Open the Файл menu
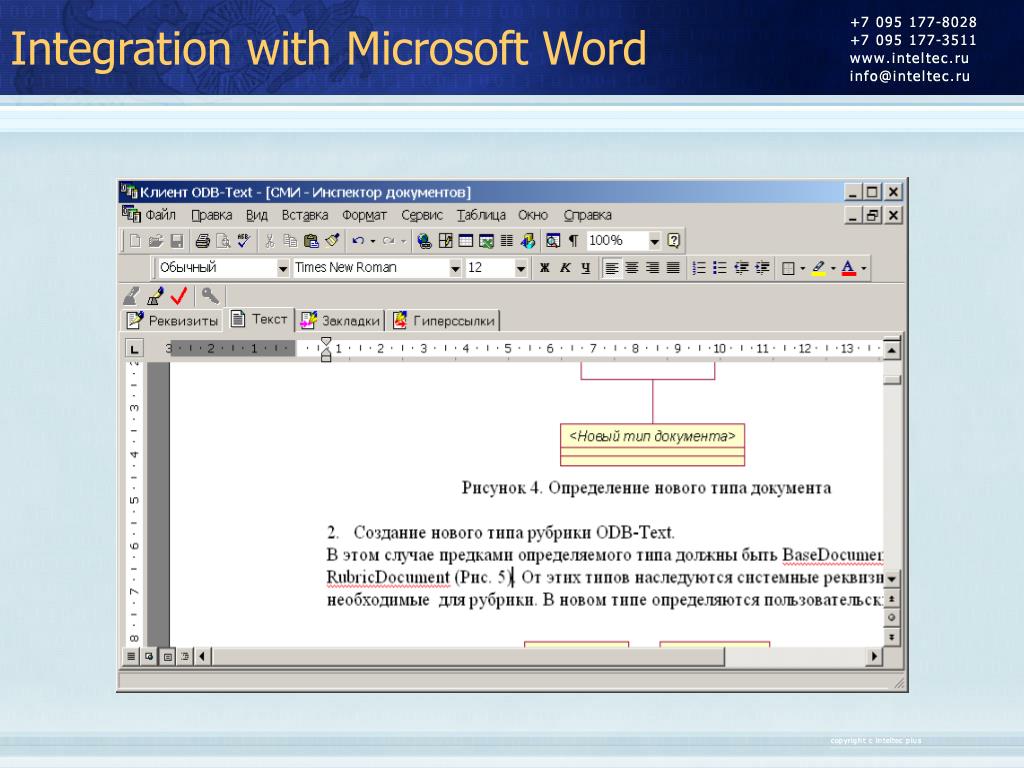The width and height of the screenshot is (1024, 768). 160,215
